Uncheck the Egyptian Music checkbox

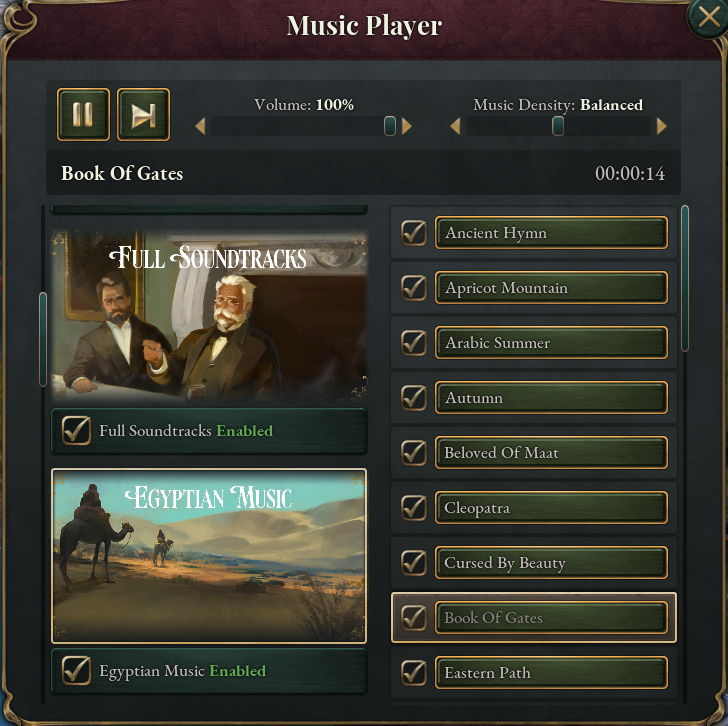coord(77,671)
